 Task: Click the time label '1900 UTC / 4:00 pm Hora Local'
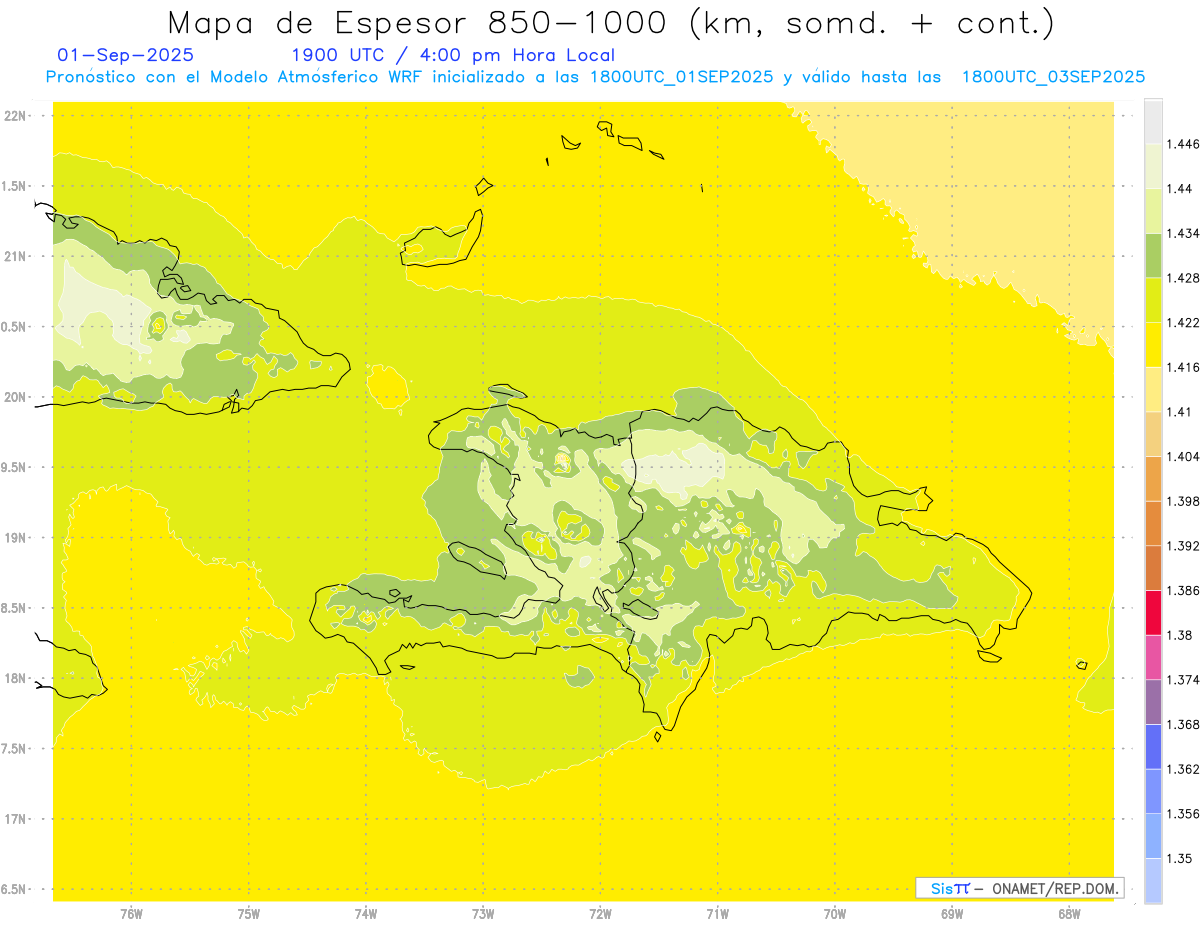click(453, 55)
